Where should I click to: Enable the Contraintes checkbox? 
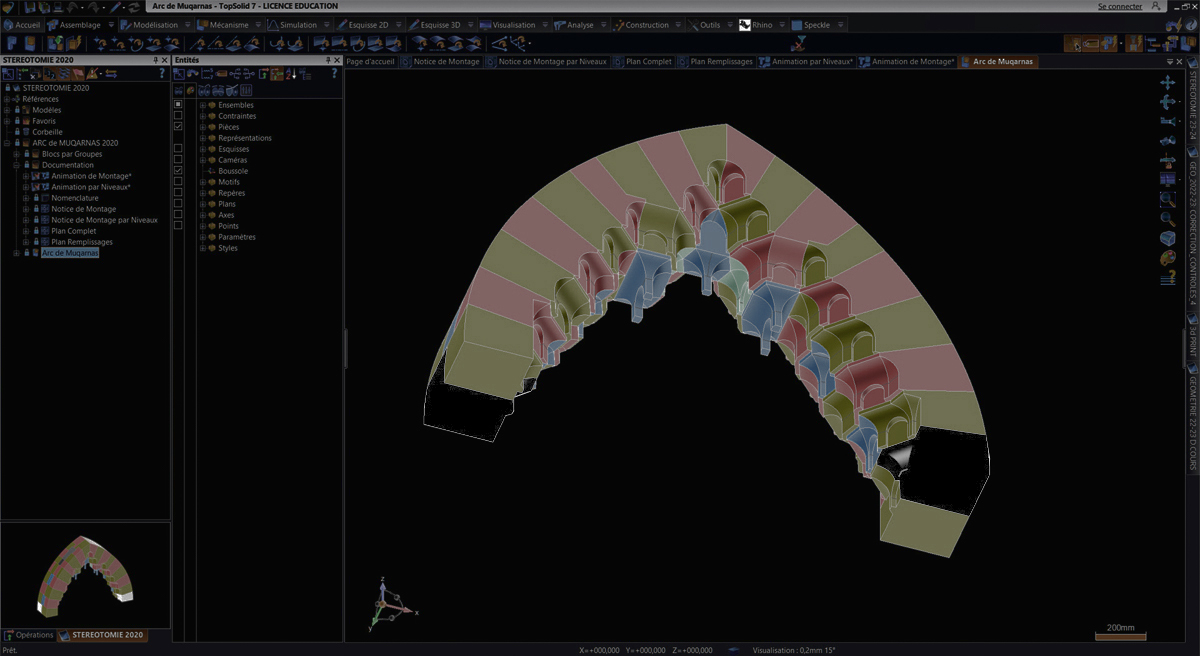(x=178, y=116)
